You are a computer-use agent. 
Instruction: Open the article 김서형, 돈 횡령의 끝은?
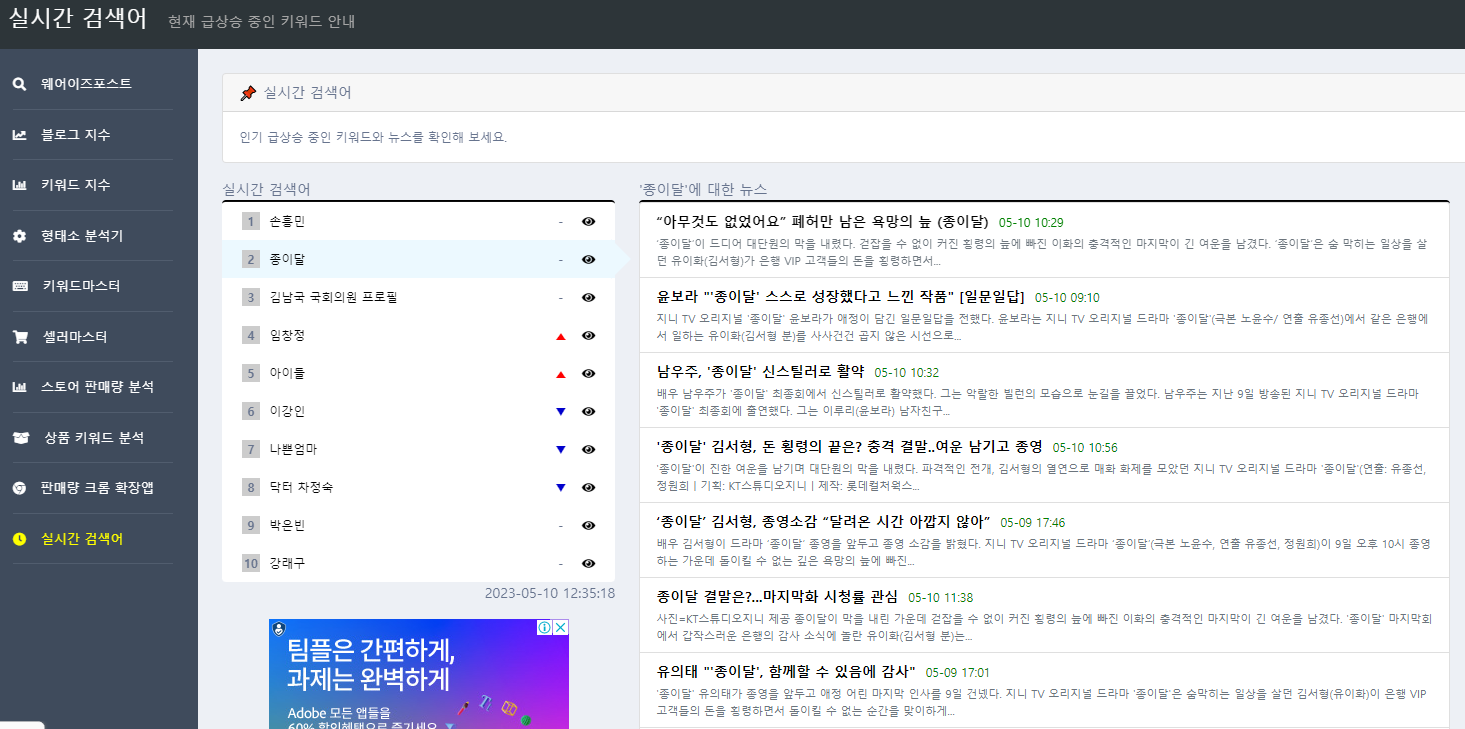click(x=849, y=447)
